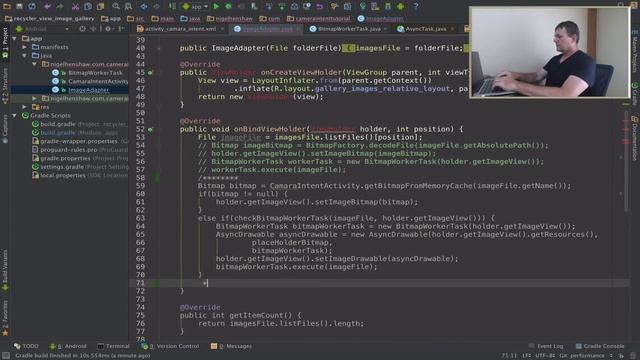Click the Save All toolbar icon

(x=19, y=6)
